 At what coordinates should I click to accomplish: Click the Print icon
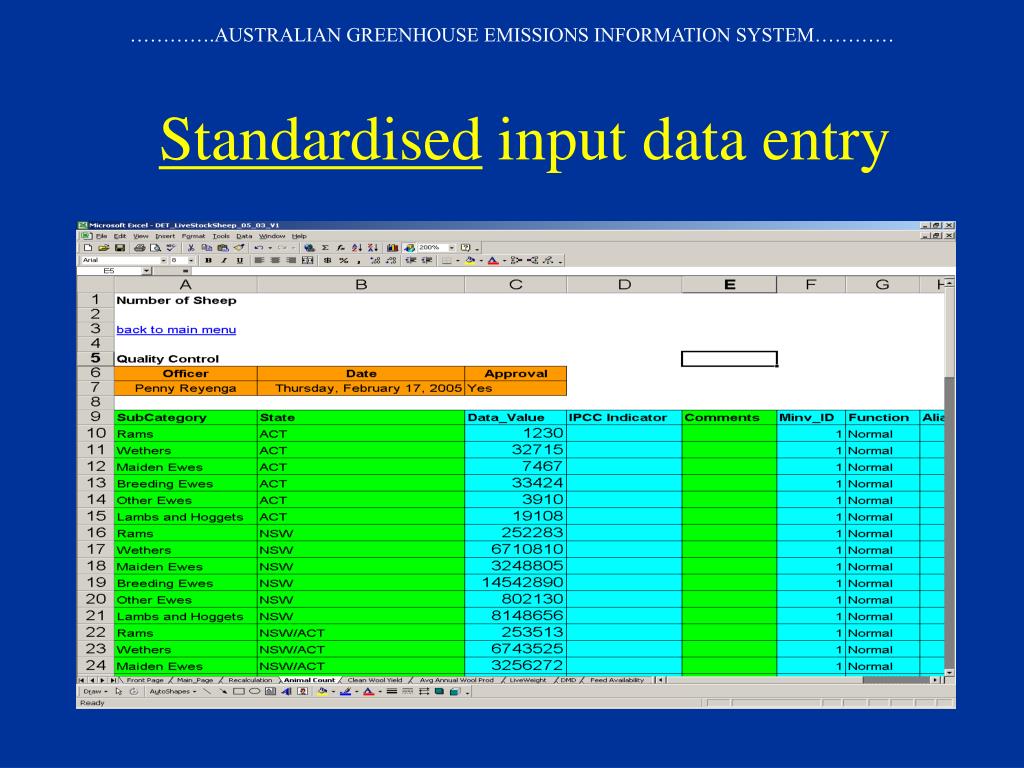139,248
